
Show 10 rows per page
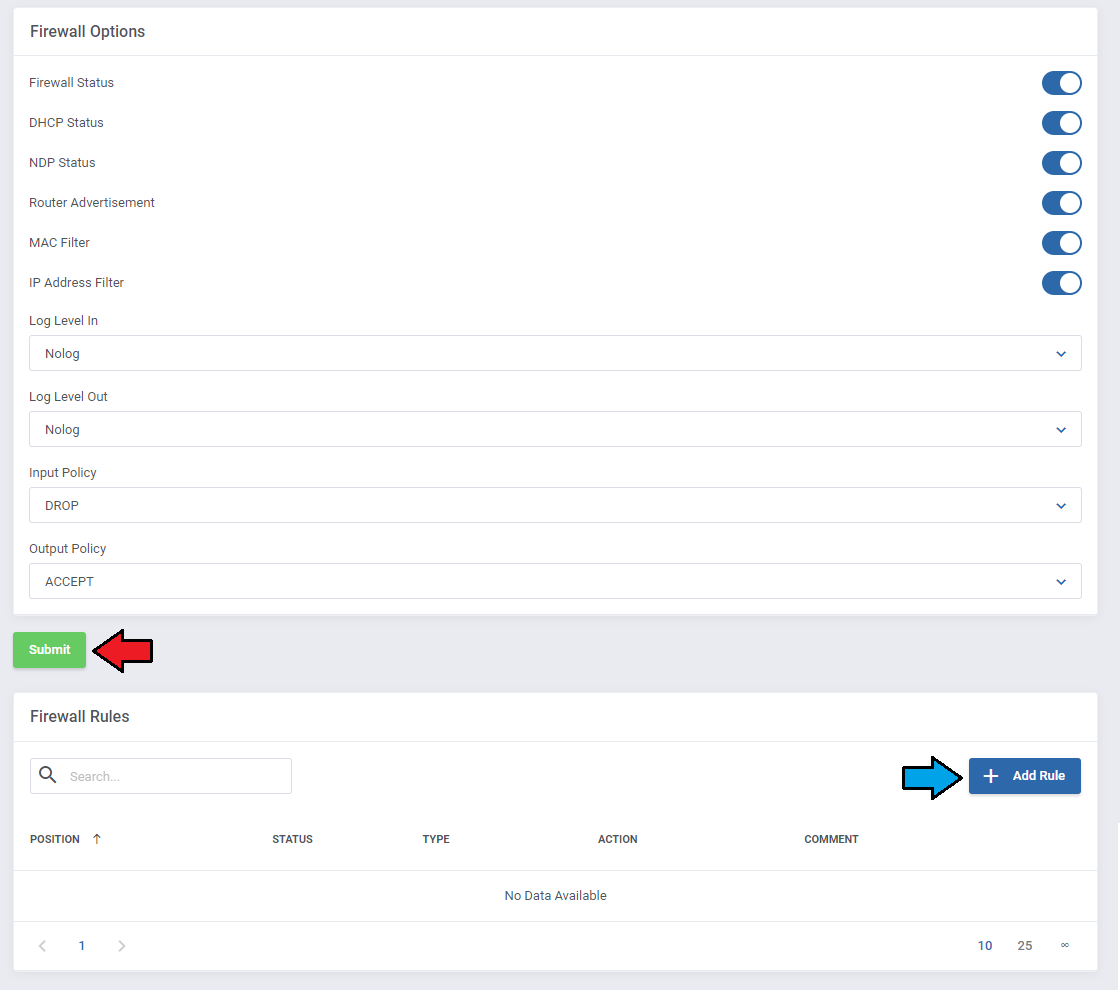click(x=985, y=946)
